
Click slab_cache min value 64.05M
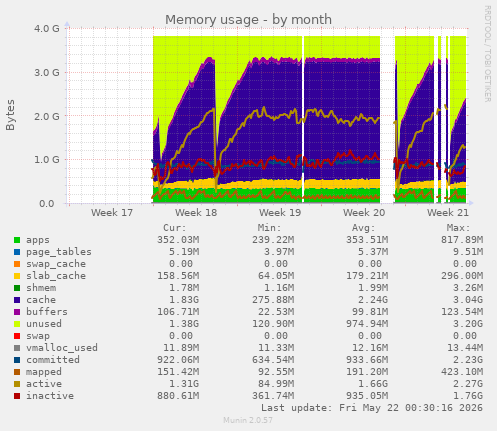[x=276, y=276]
